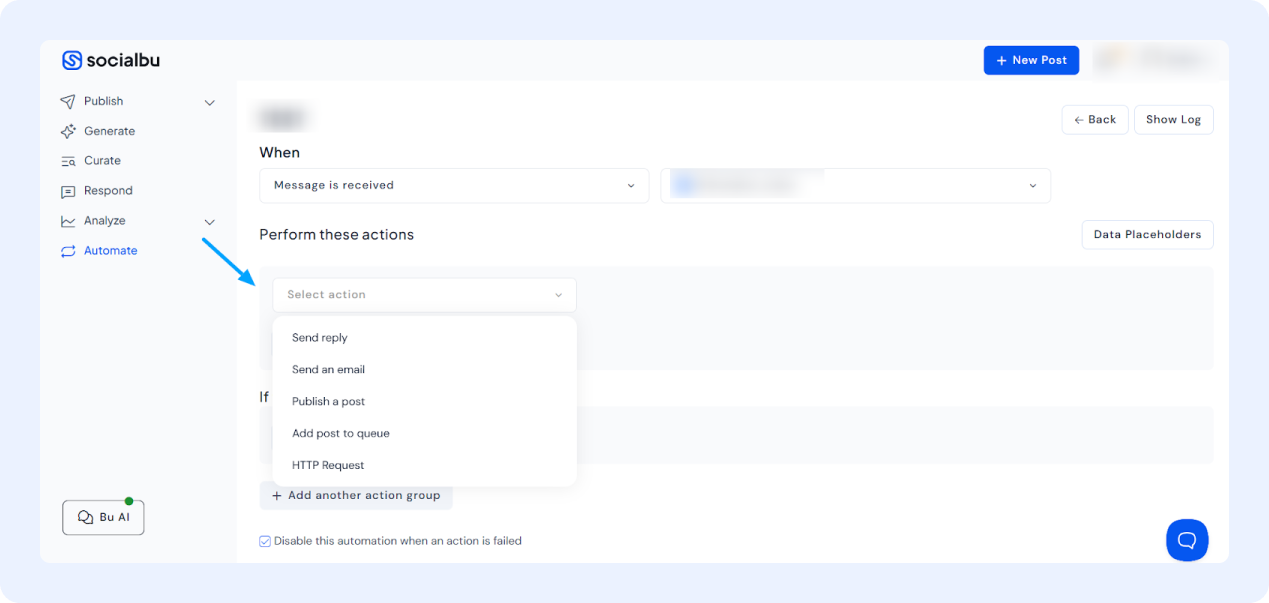The height and width of the screenshot is (603, 1269).
Task: Open the blue chat support bubble
Action: (1187, 540)
